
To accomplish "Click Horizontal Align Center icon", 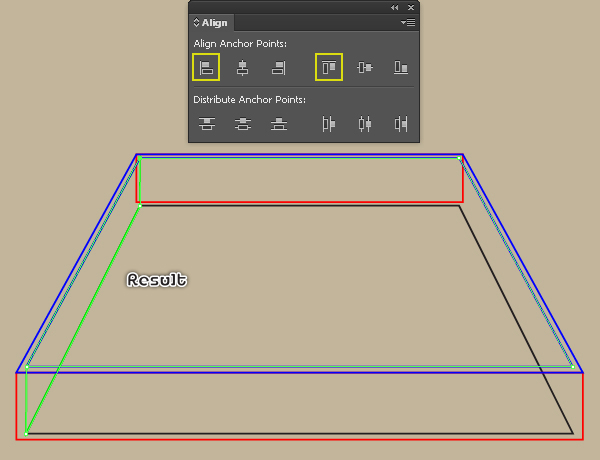I will tap(242, 68).
